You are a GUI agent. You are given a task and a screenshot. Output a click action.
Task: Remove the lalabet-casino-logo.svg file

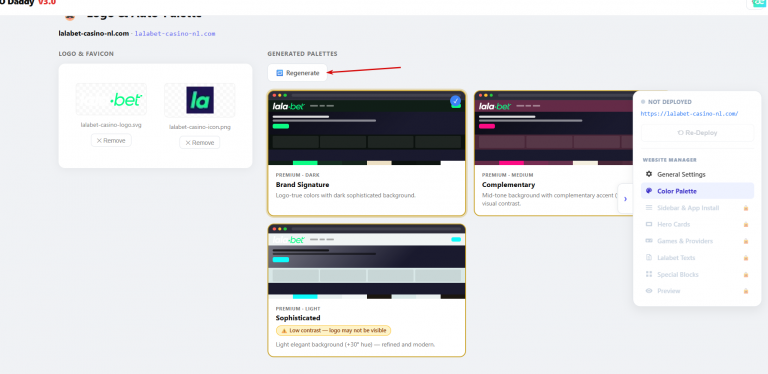(111, 140)
